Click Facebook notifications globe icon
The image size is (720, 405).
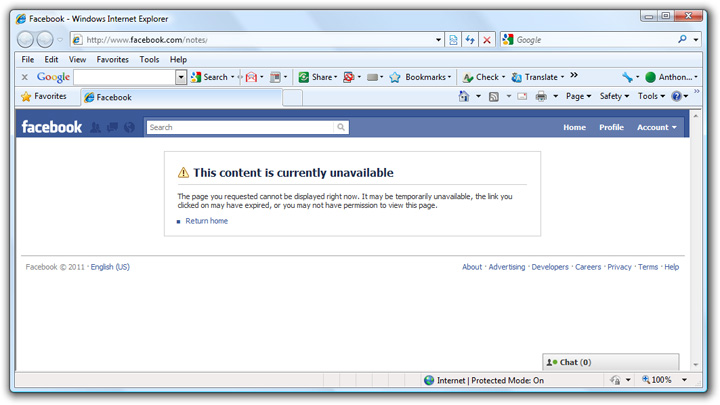coord(129,127)
